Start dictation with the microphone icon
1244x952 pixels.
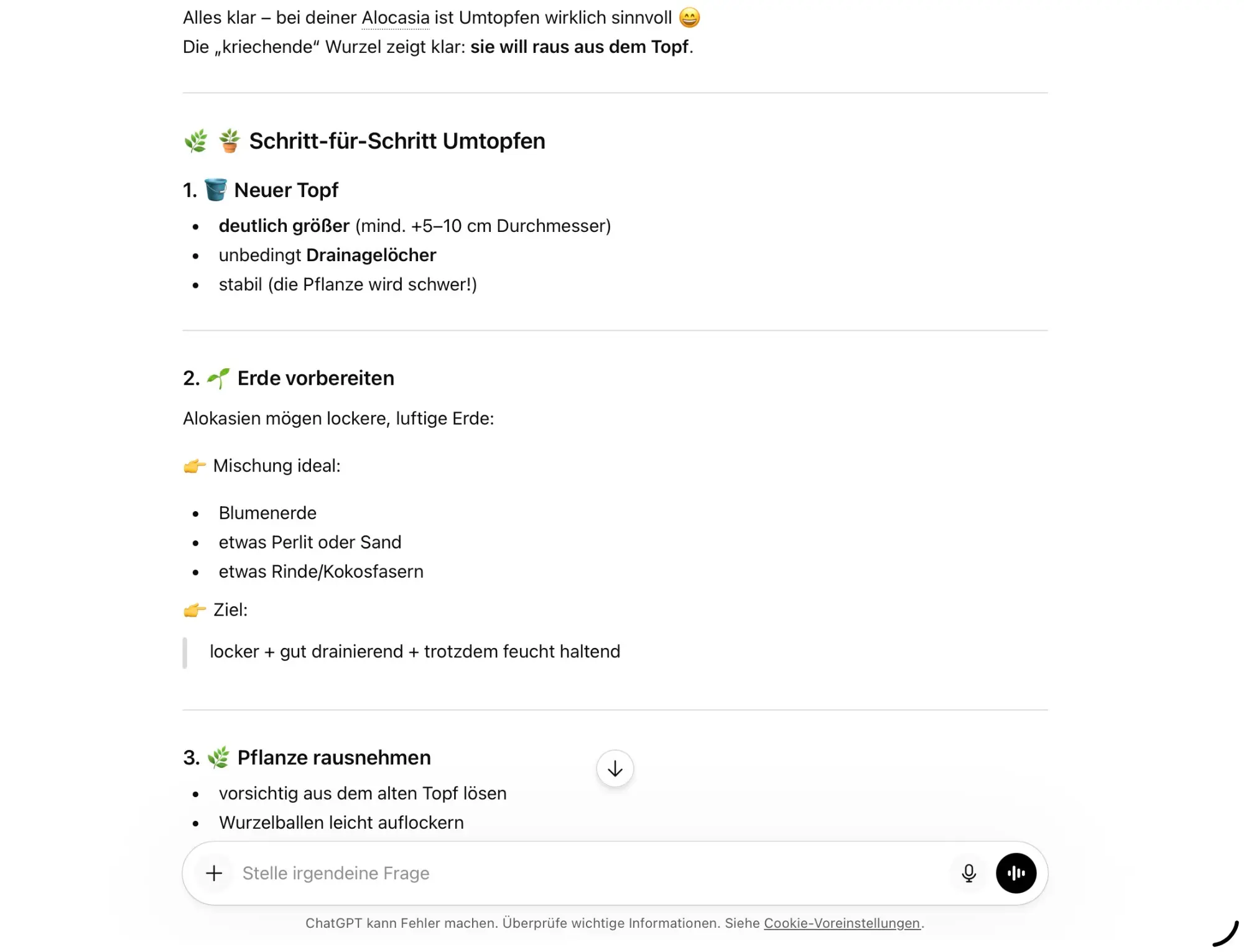(x=968, y=873)
